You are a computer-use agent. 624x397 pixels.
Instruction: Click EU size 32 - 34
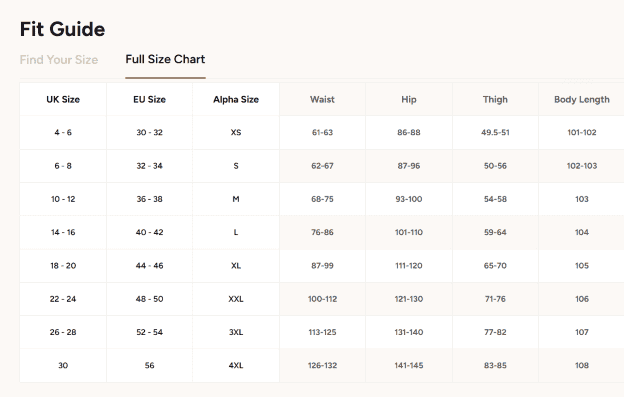pos(149,166)
